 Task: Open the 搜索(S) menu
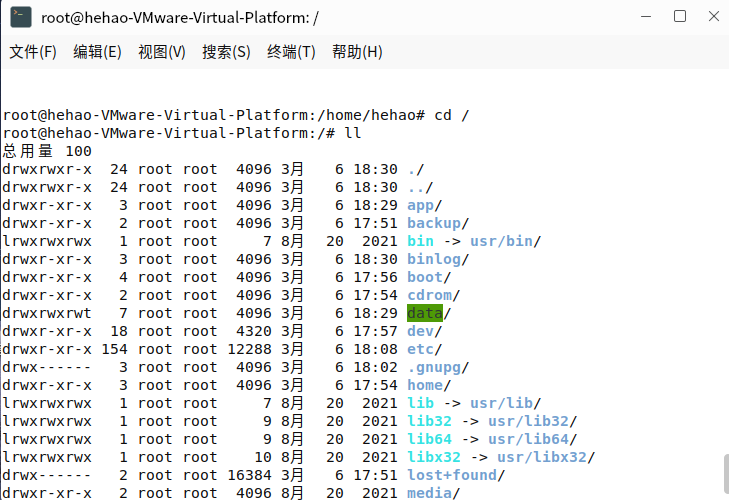(x=226, y=52)
